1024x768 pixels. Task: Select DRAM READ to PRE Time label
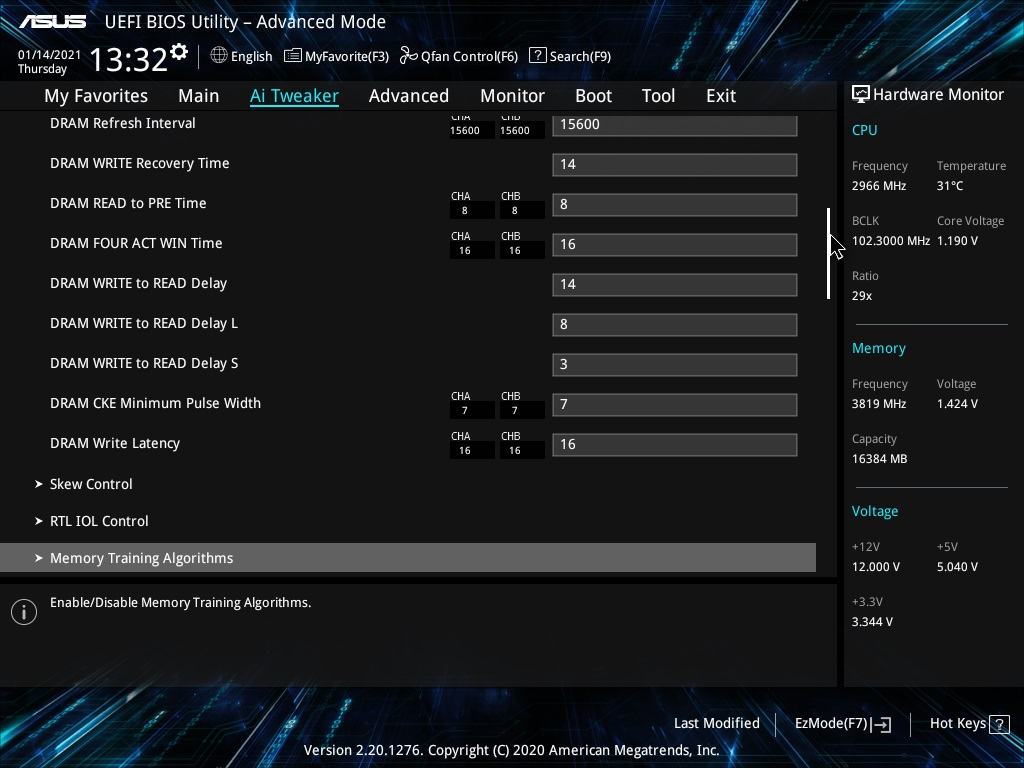(x=128, y=203)
